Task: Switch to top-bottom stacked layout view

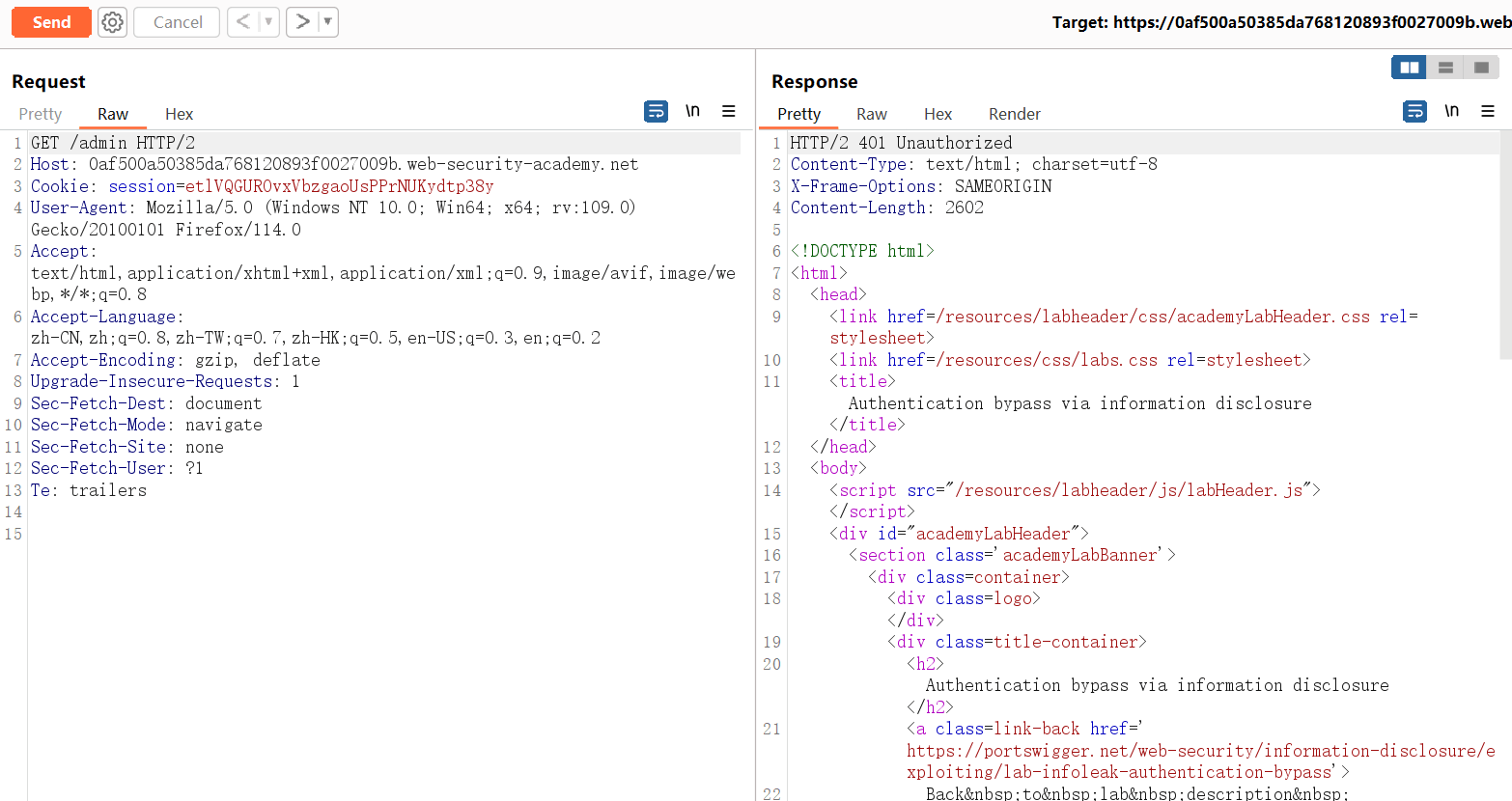Action: [x=1445, y=68]
